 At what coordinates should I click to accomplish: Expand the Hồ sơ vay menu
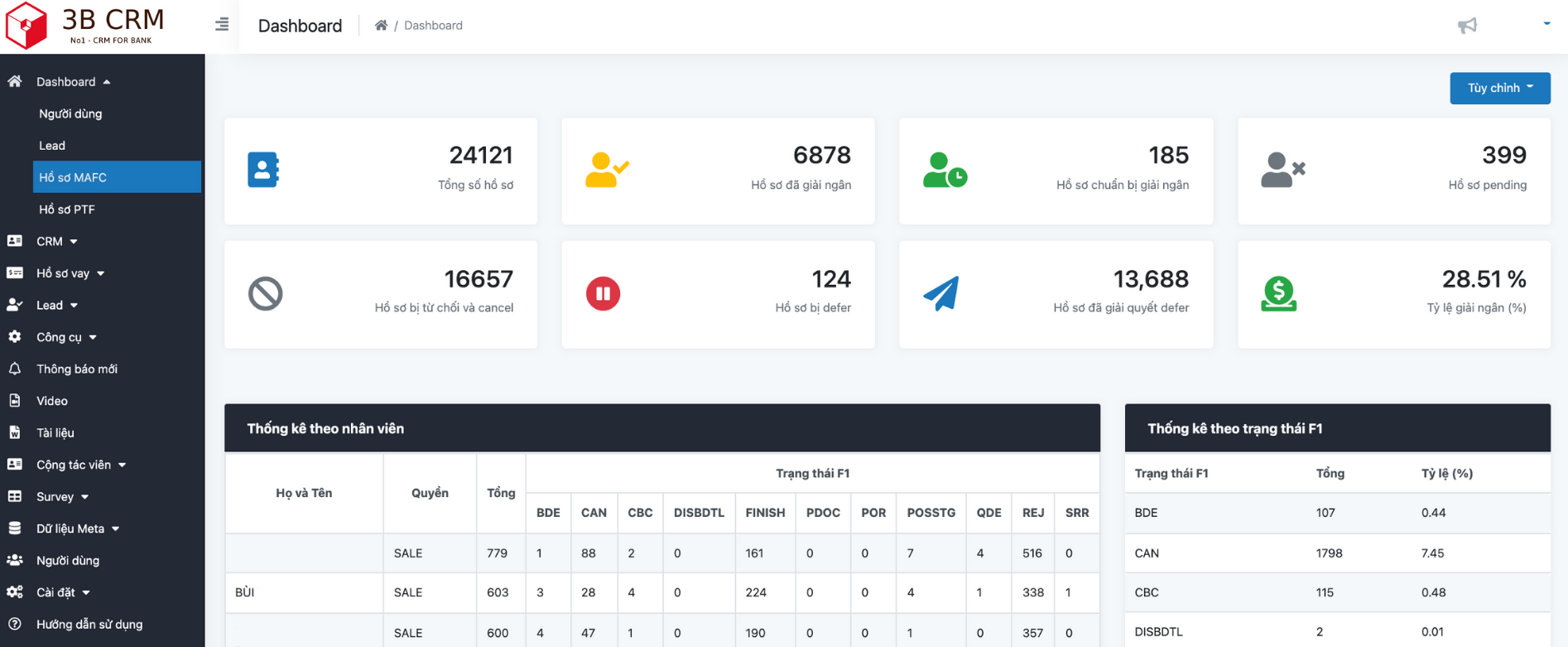pos(70,273)
